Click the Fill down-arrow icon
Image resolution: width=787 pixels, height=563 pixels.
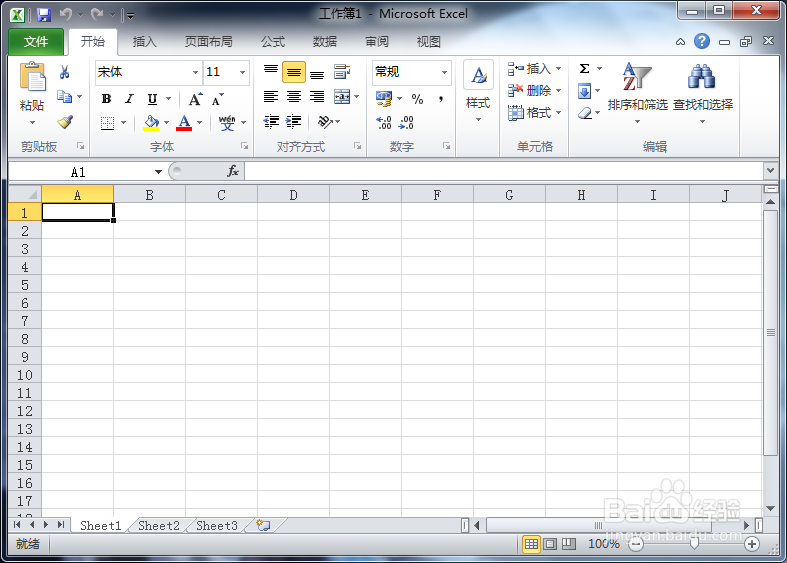click(584, 91)
